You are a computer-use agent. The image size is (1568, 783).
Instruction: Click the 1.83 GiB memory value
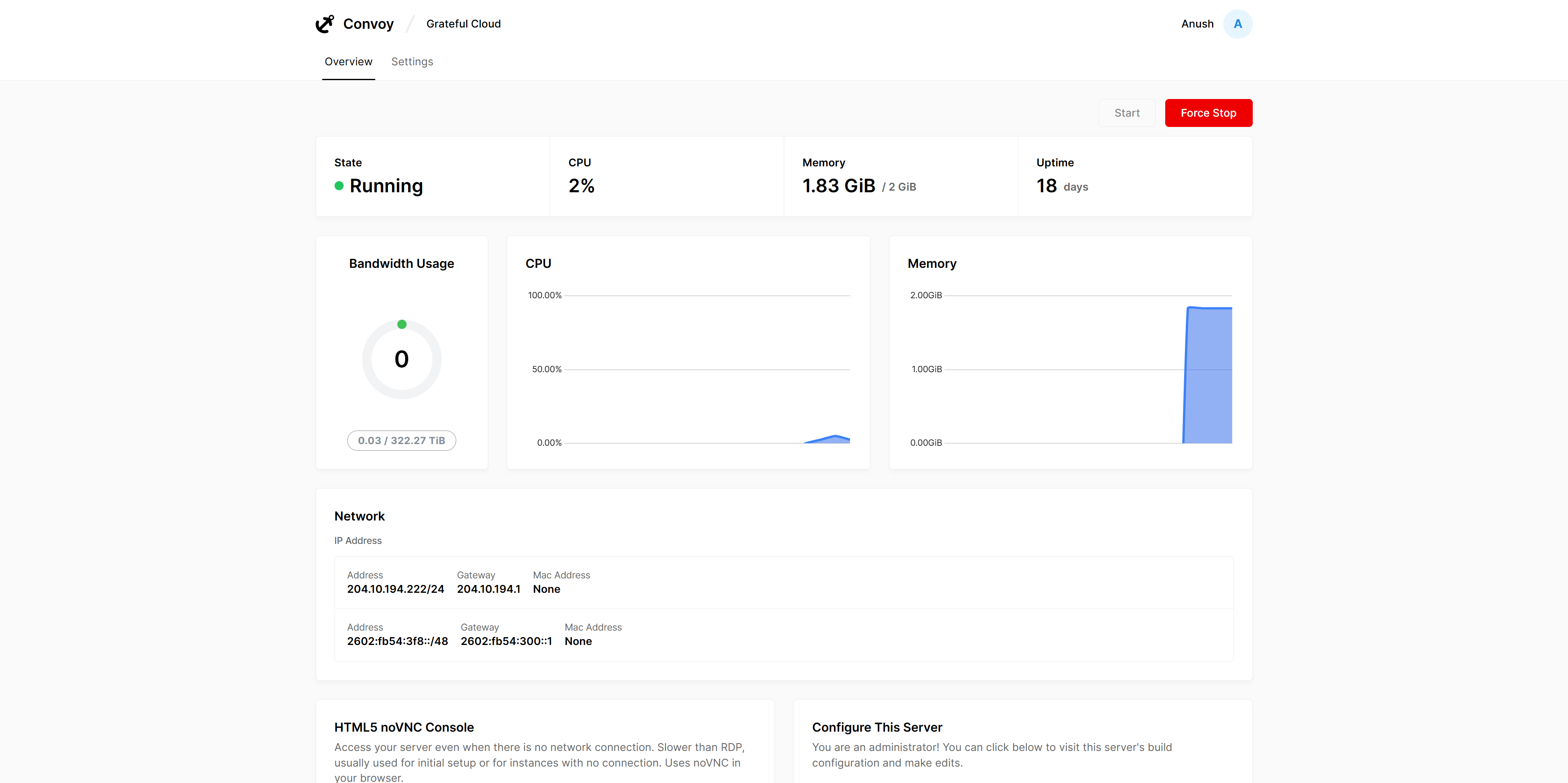838,186
